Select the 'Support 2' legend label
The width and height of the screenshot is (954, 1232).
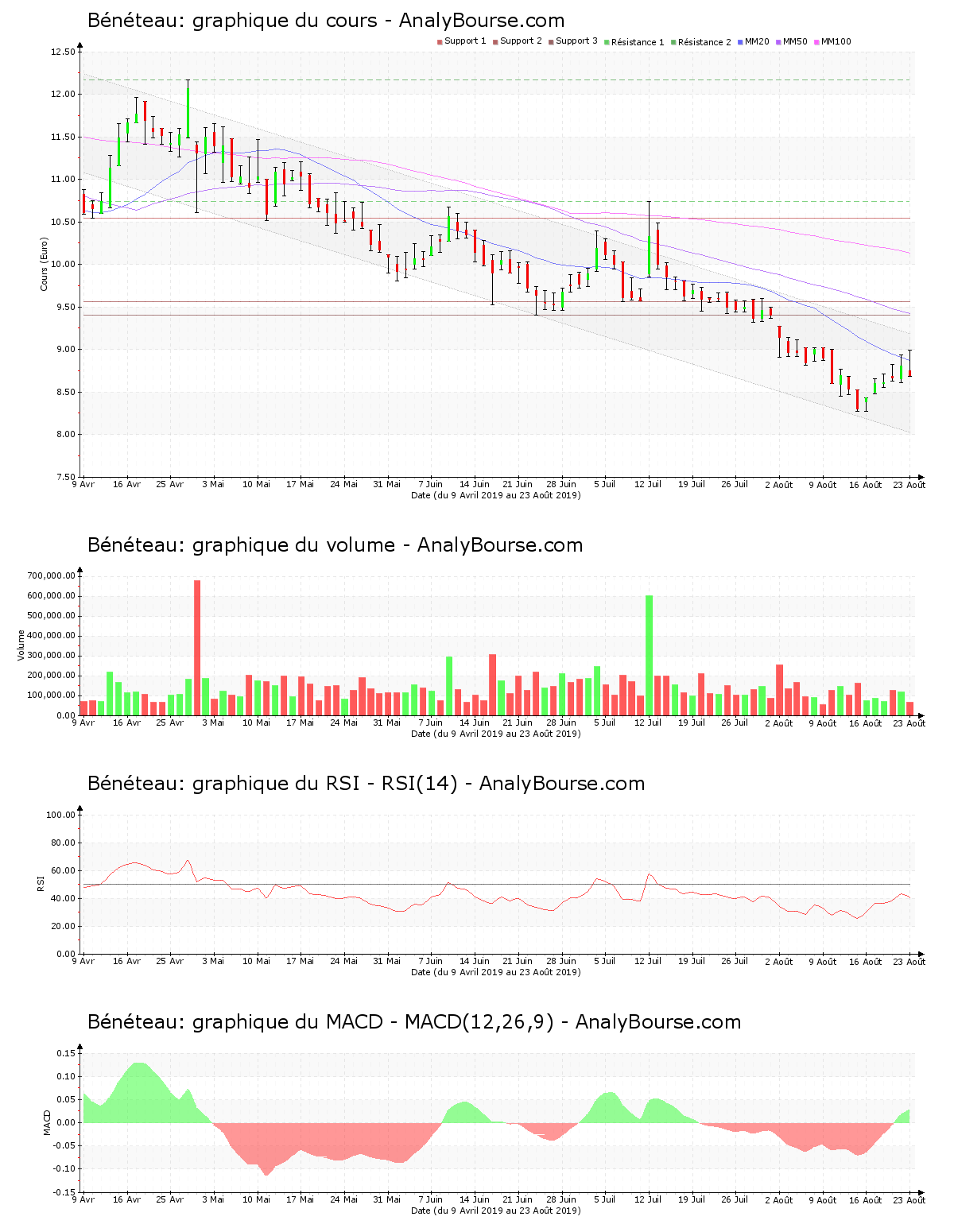click(521, 41)
